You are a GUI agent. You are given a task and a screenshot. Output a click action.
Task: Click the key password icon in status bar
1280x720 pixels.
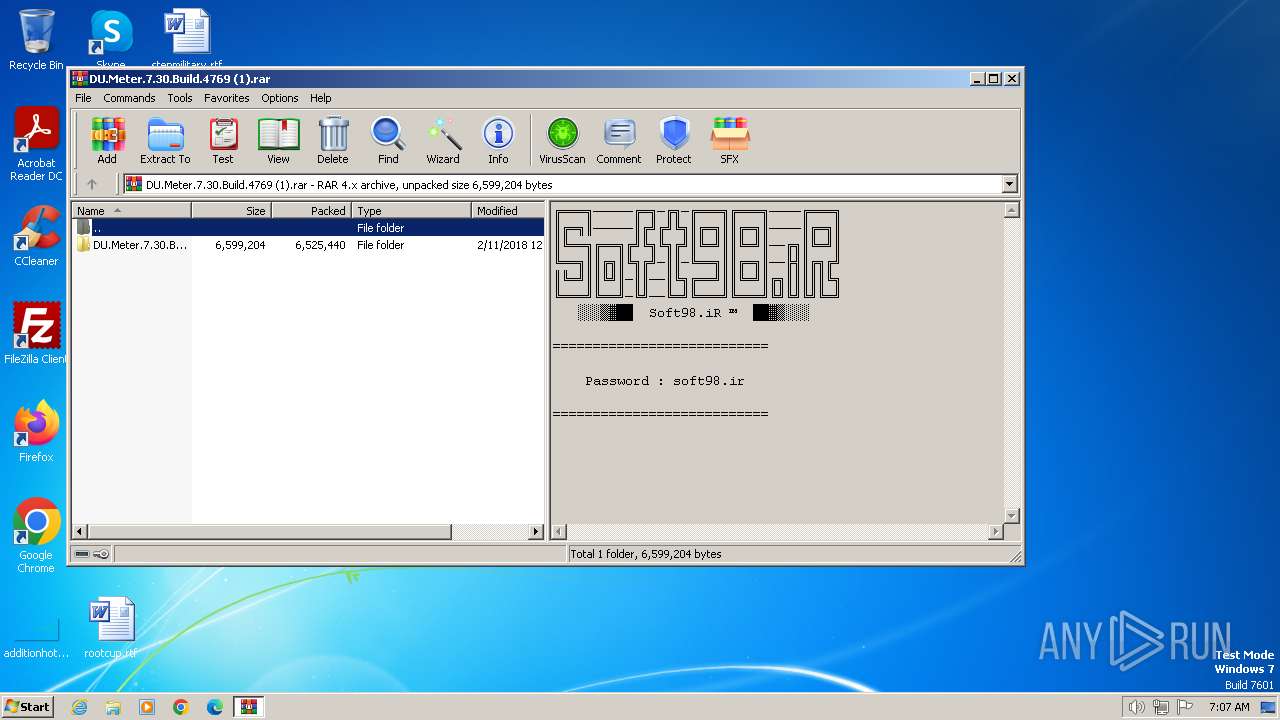tap(101, 554)
